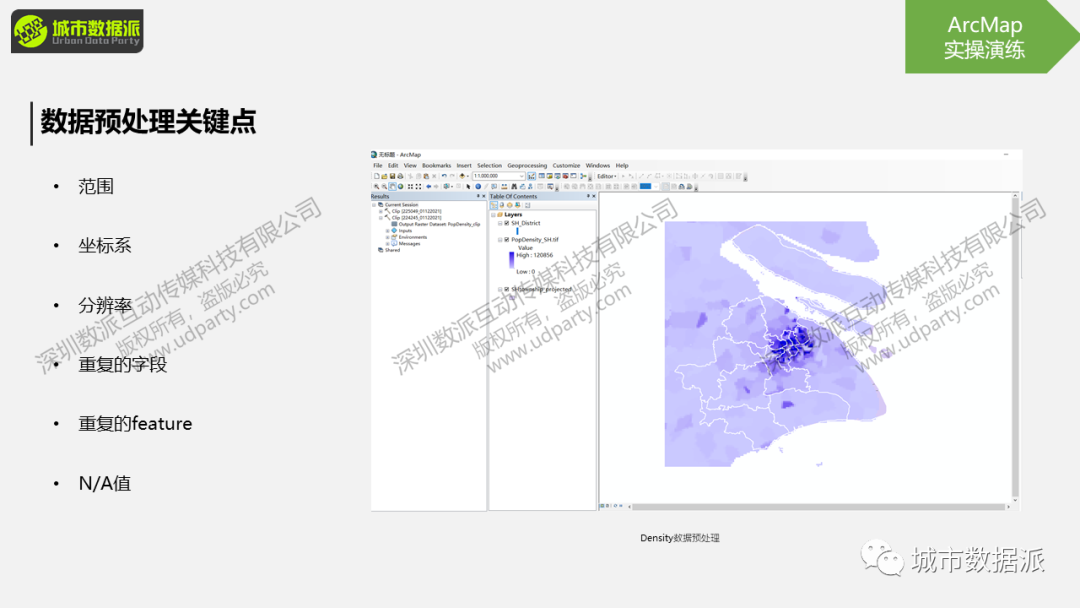Open the Help menu
Screen dimensions: 1080x608
click(x=622, y=165)
